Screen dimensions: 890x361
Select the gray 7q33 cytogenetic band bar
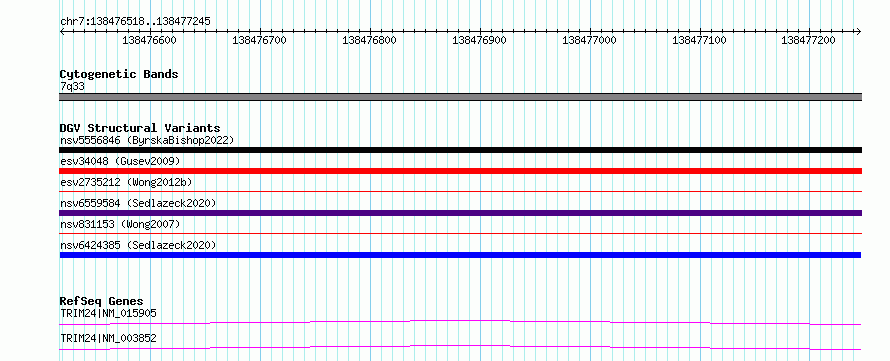click(x=460, y=97)
